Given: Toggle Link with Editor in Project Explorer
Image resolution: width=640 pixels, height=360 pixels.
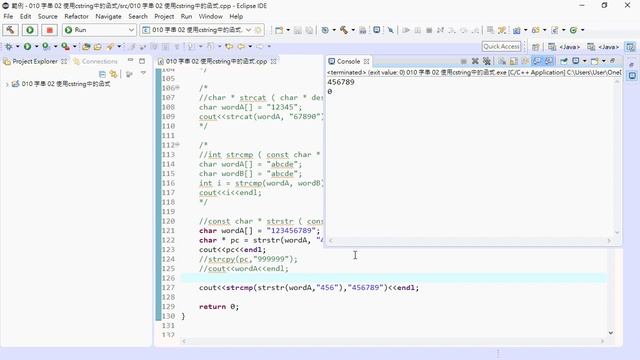Looking at the screenshot, I should click(x=113, y=74).
